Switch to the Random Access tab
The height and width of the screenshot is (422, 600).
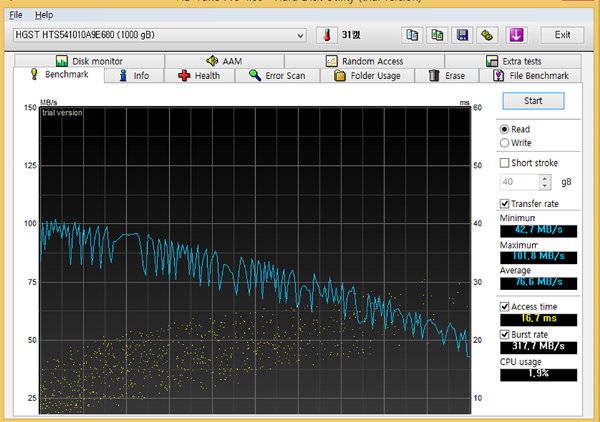tap(364, 61)
